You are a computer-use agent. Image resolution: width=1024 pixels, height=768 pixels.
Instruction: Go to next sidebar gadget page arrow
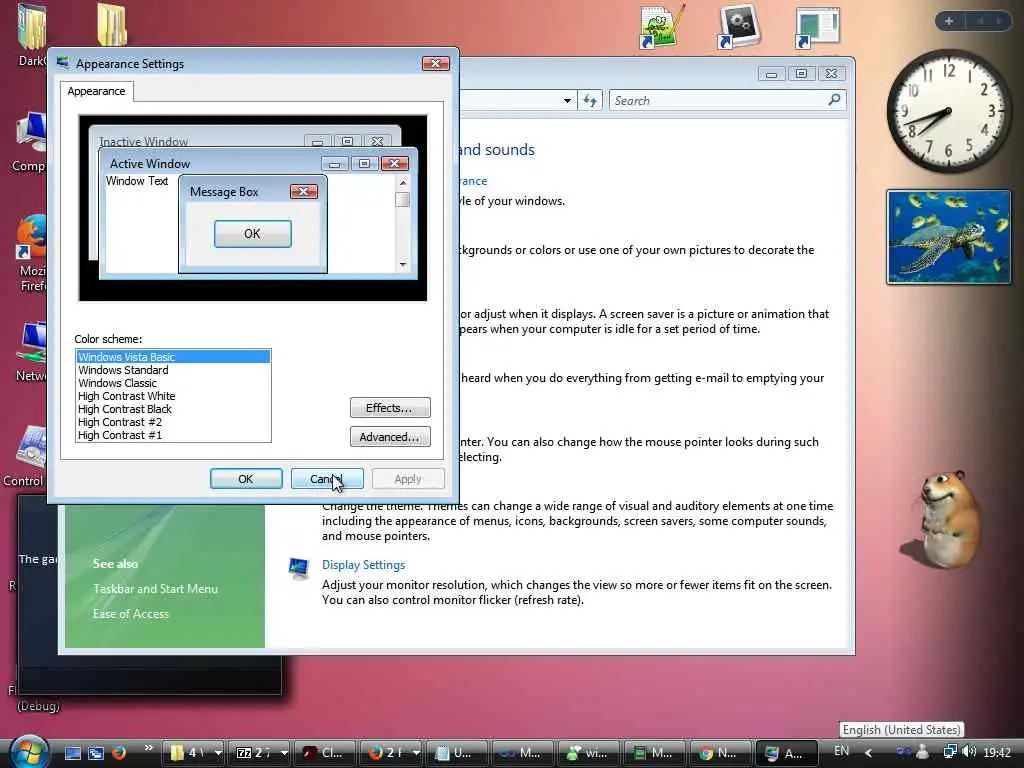coord(999,21)
